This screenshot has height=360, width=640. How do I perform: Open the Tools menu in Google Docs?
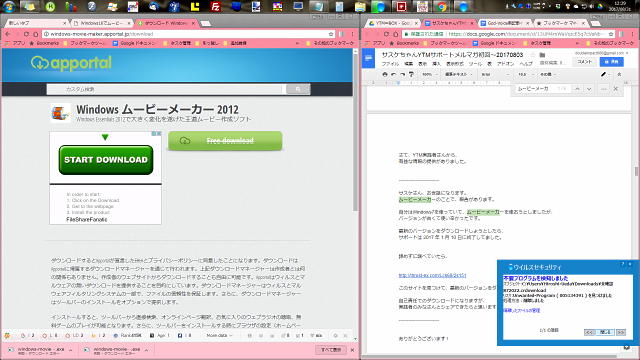[x=475, y=64]
